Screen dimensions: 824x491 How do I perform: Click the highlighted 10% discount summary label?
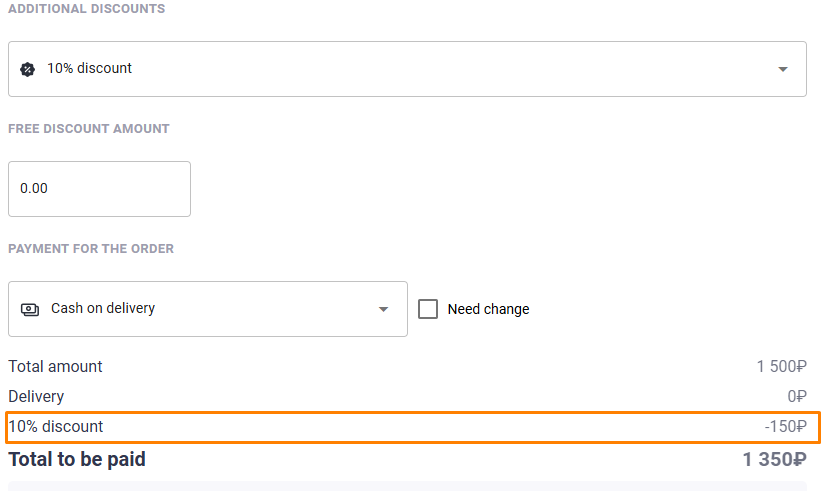[56, 426]
